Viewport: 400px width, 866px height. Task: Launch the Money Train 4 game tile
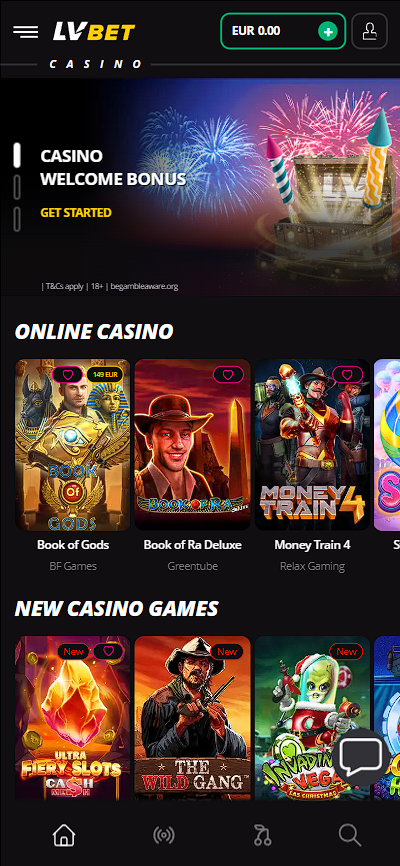312,445
